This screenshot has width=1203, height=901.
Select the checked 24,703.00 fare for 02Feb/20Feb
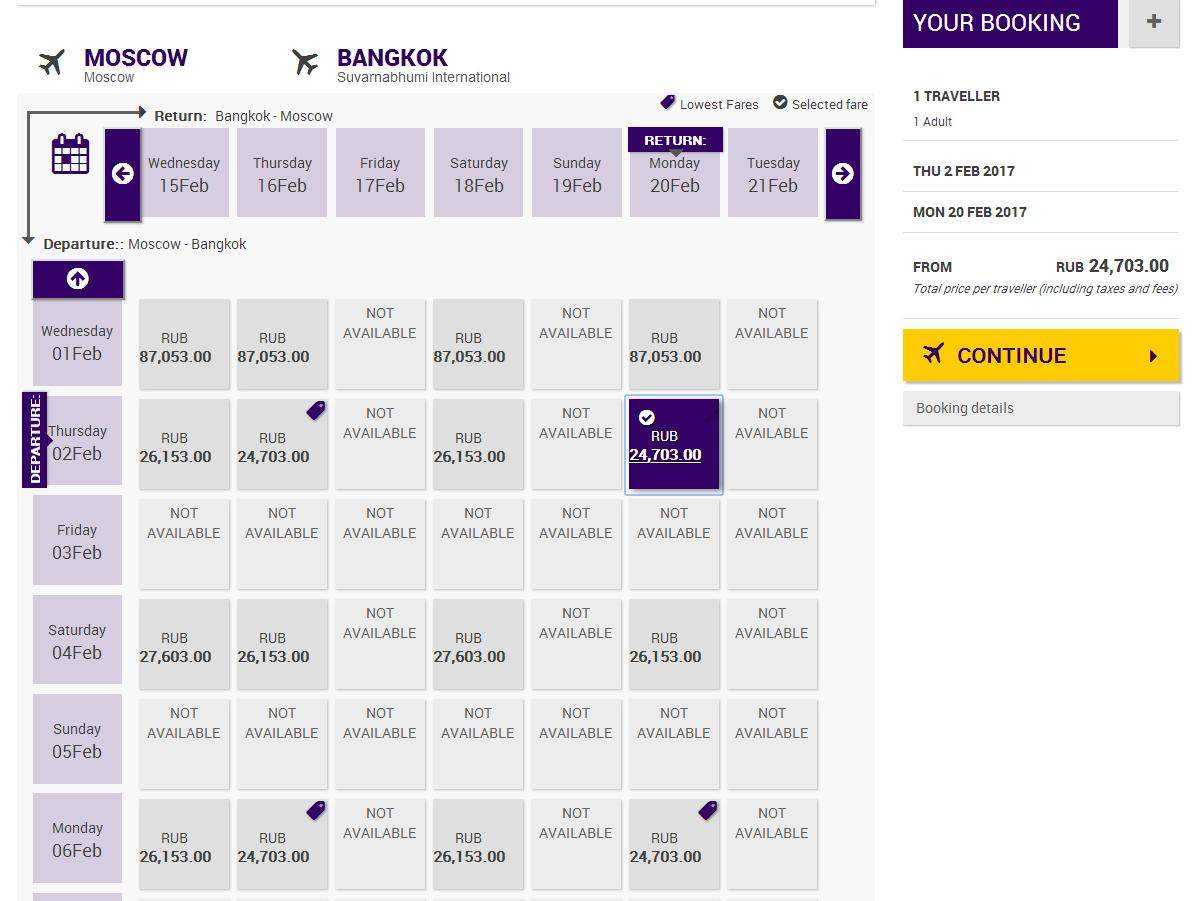point(674,445)
